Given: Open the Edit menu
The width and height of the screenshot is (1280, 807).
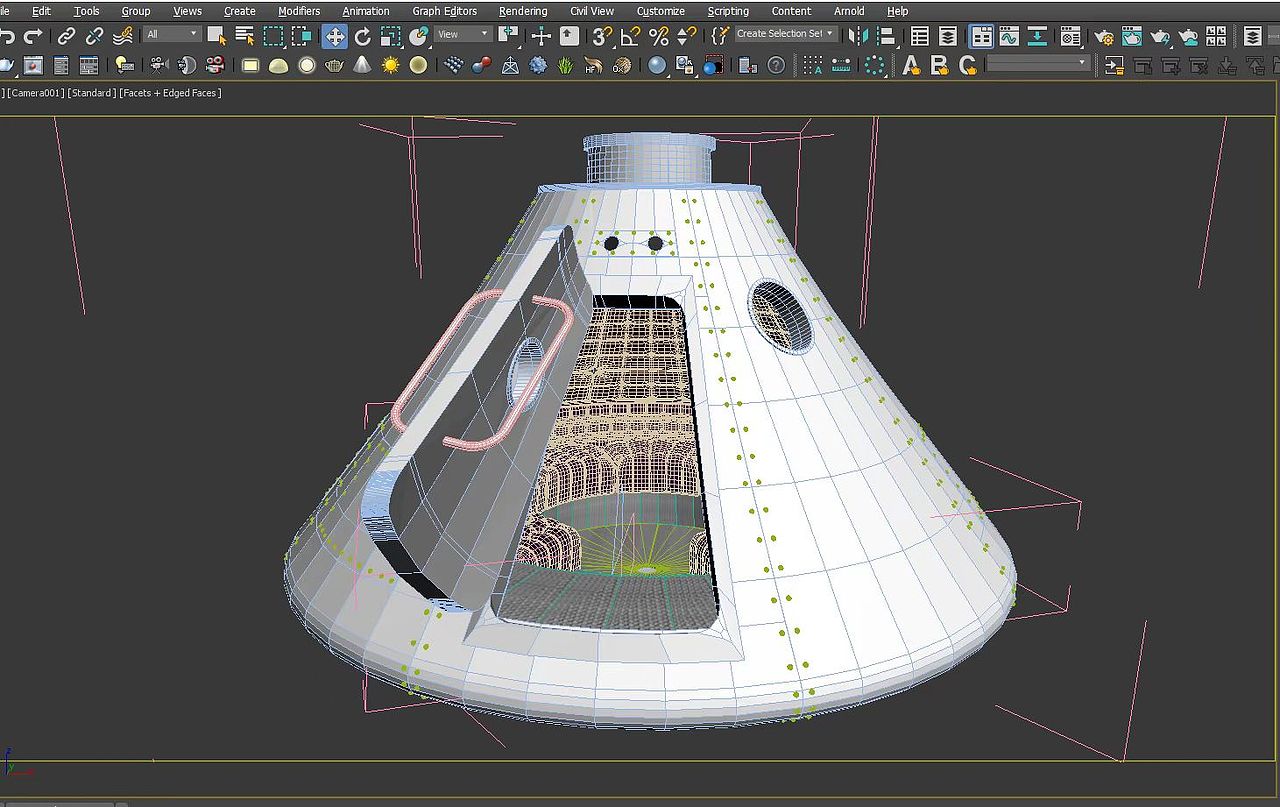Looking at the screenshot, I should pyautogui.click(x=41, y=11).
